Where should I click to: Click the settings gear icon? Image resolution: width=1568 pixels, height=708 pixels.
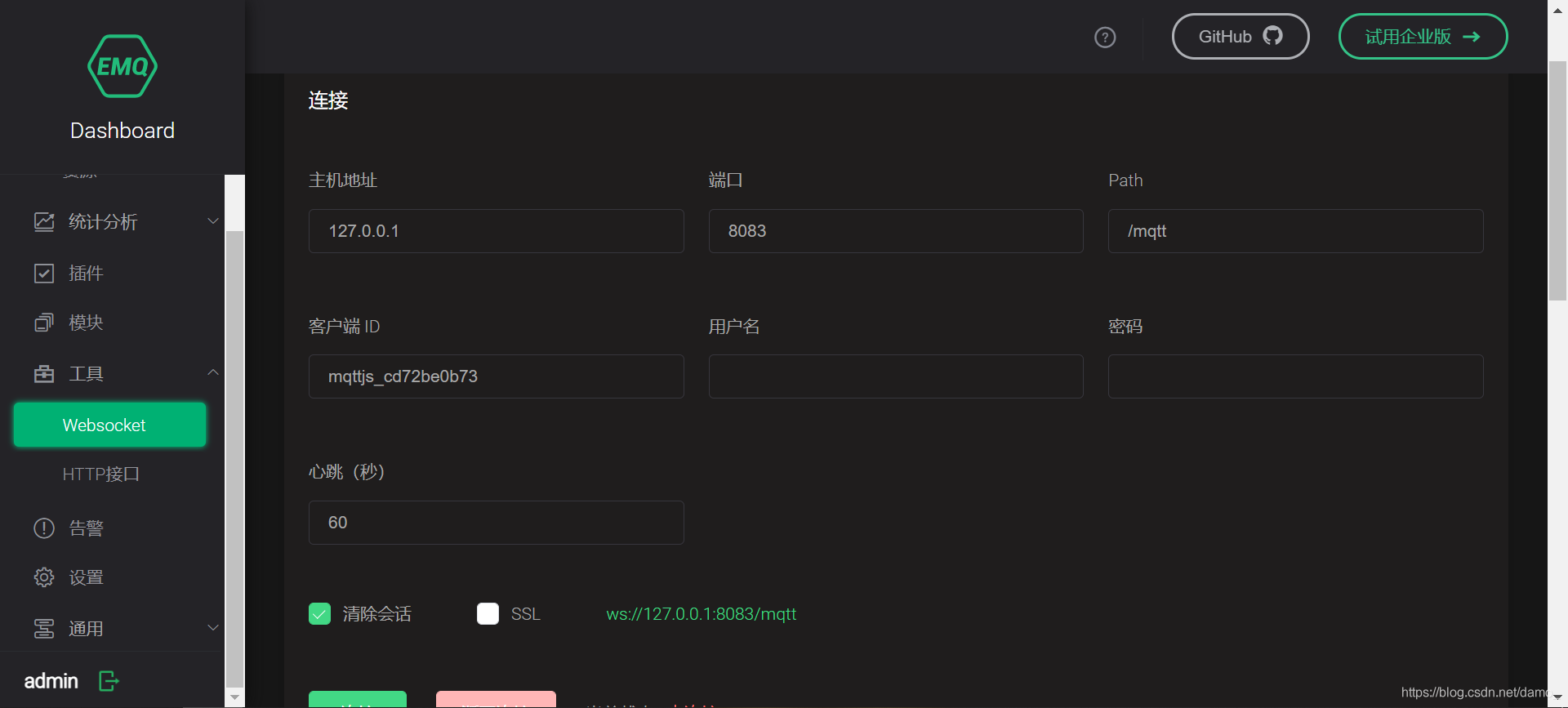(44, 577)
